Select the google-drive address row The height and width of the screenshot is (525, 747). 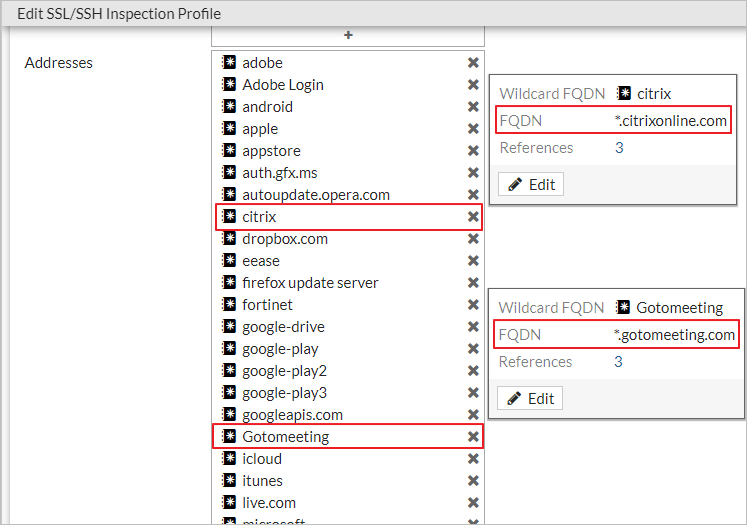(x=348, y=327)
